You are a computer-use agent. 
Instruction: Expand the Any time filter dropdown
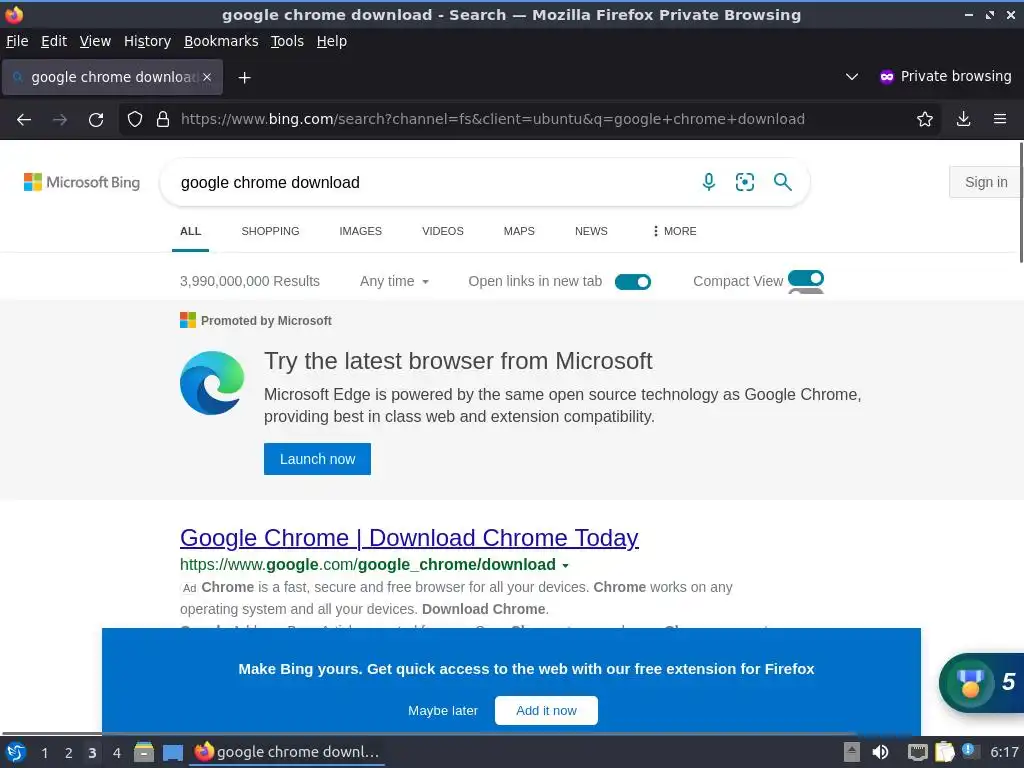[394, 281]
